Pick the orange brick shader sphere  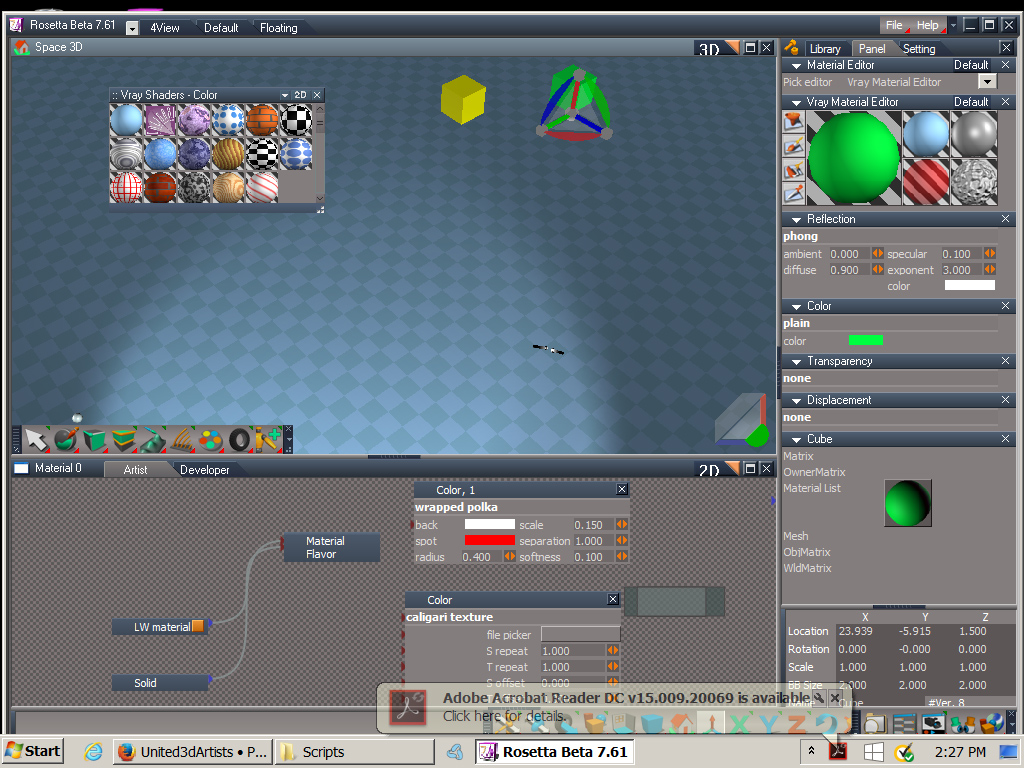click(262, 120)
